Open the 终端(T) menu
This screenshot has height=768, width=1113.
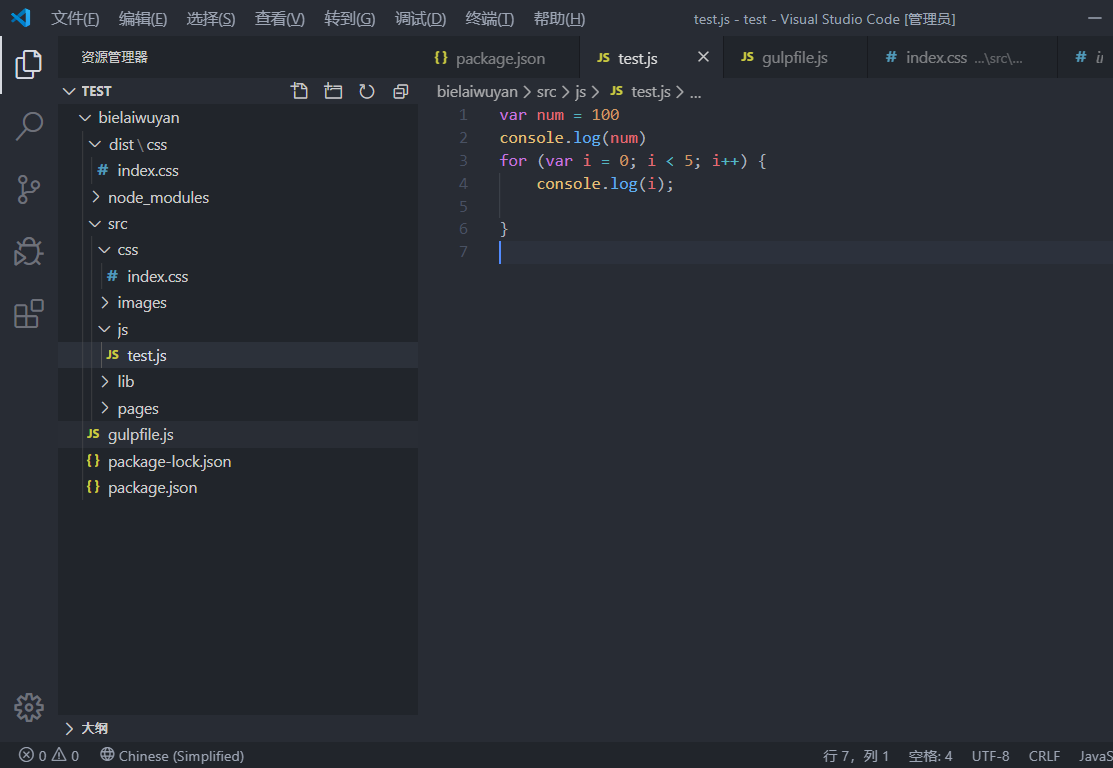pos(489,18)
